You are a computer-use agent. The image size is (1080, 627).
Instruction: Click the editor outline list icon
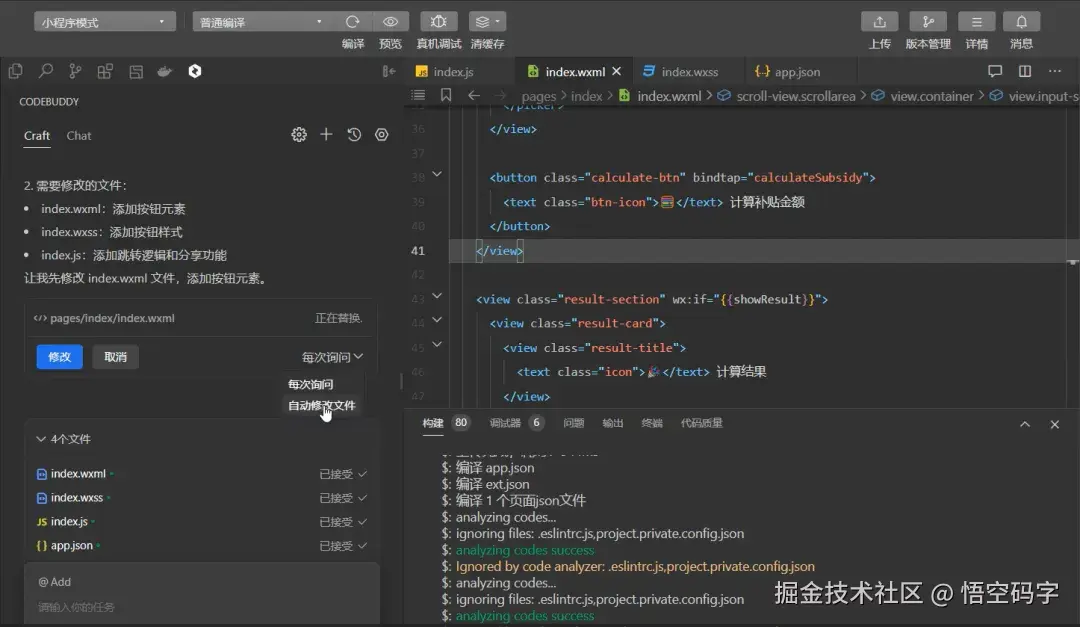418,95
